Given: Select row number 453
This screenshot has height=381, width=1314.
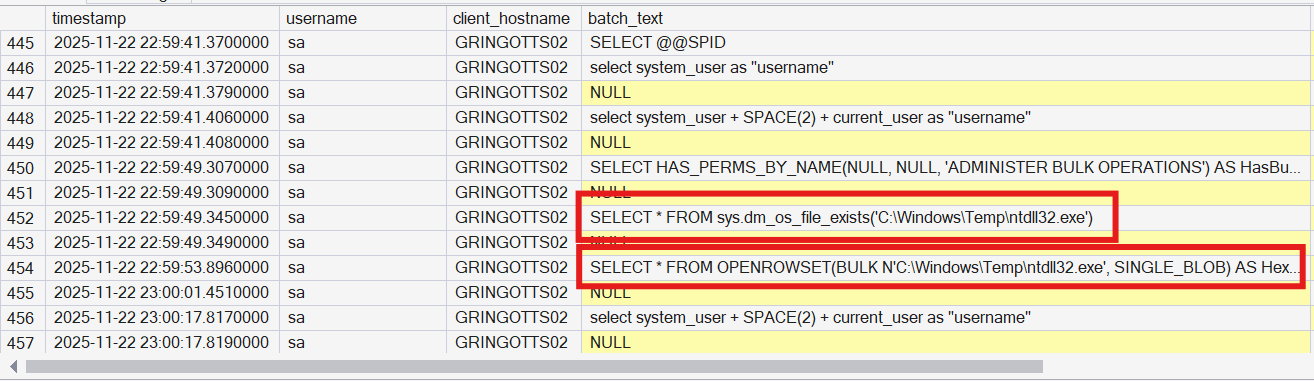Looking at the screenshot, I should point(23,243).
